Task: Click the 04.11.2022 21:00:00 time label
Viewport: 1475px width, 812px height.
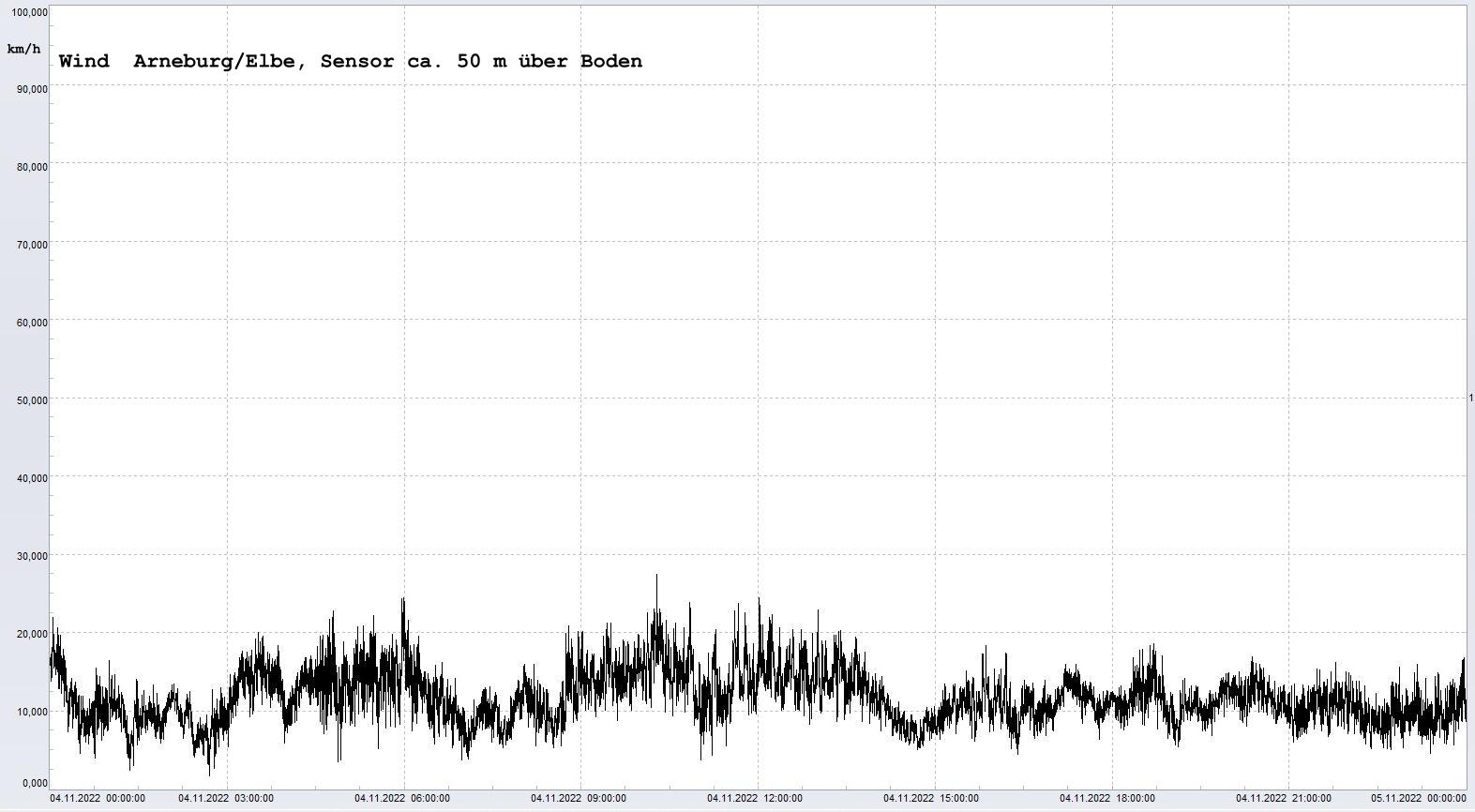Action: point(1284,799)
